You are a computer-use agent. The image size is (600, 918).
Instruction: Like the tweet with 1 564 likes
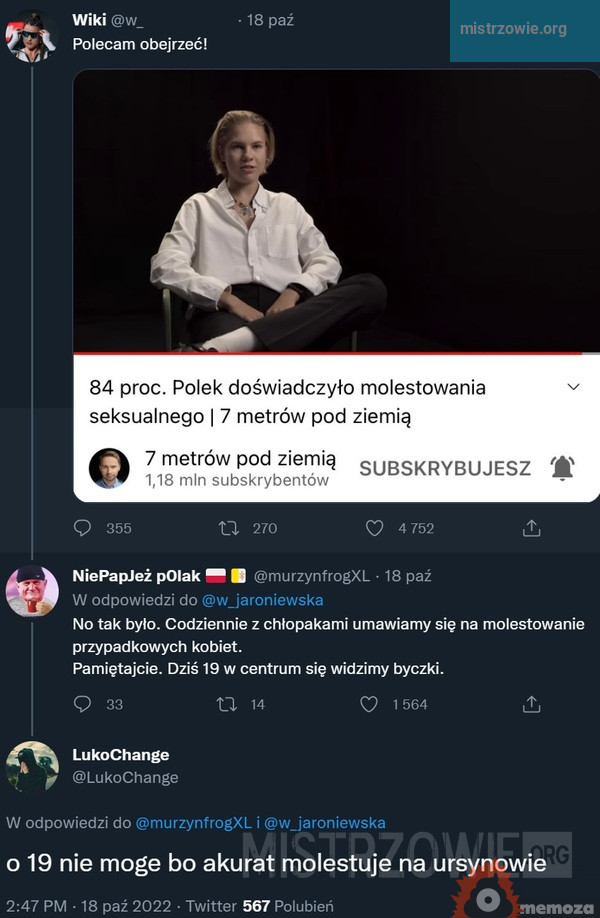tap(369, 704)
